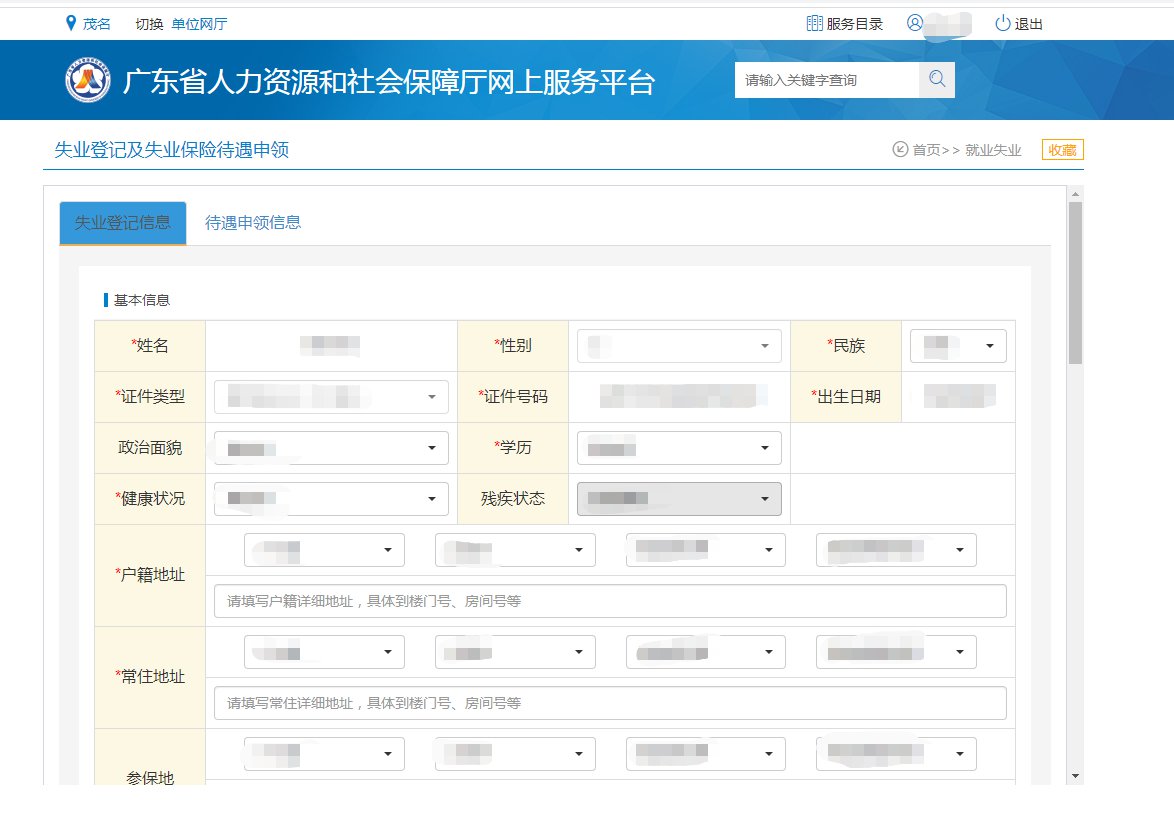Screen dimensions: 1174x821
Task: Click the magnifier search icon
Action: pos(937,80)
